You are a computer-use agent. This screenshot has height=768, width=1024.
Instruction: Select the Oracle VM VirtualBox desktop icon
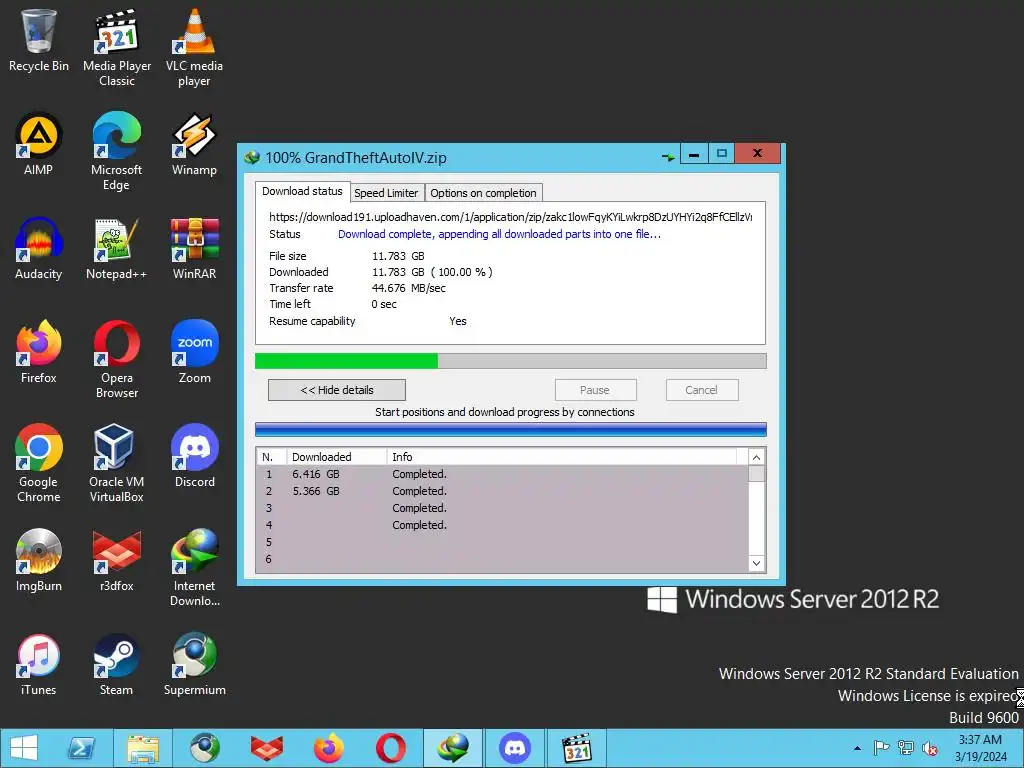[117, 464]
